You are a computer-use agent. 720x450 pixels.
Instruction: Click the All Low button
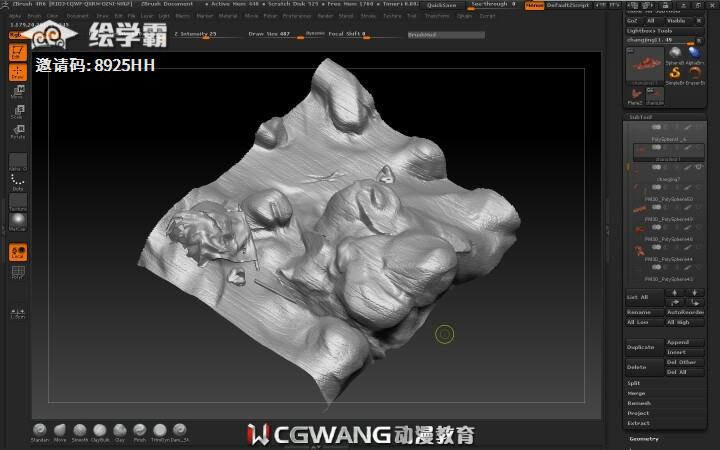point(645,322)
